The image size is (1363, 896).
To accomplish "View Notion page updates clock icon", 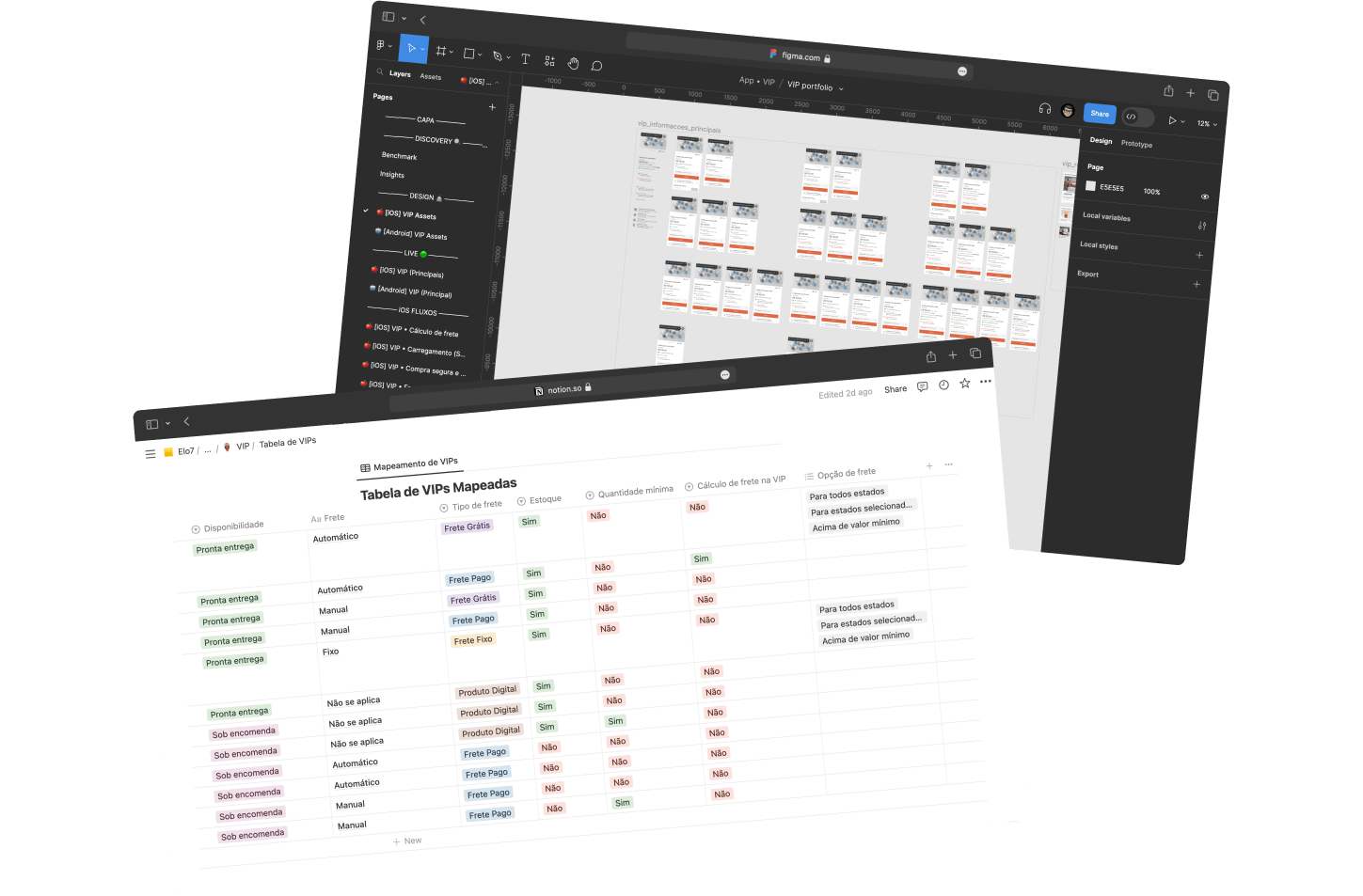I will [943, 385].
